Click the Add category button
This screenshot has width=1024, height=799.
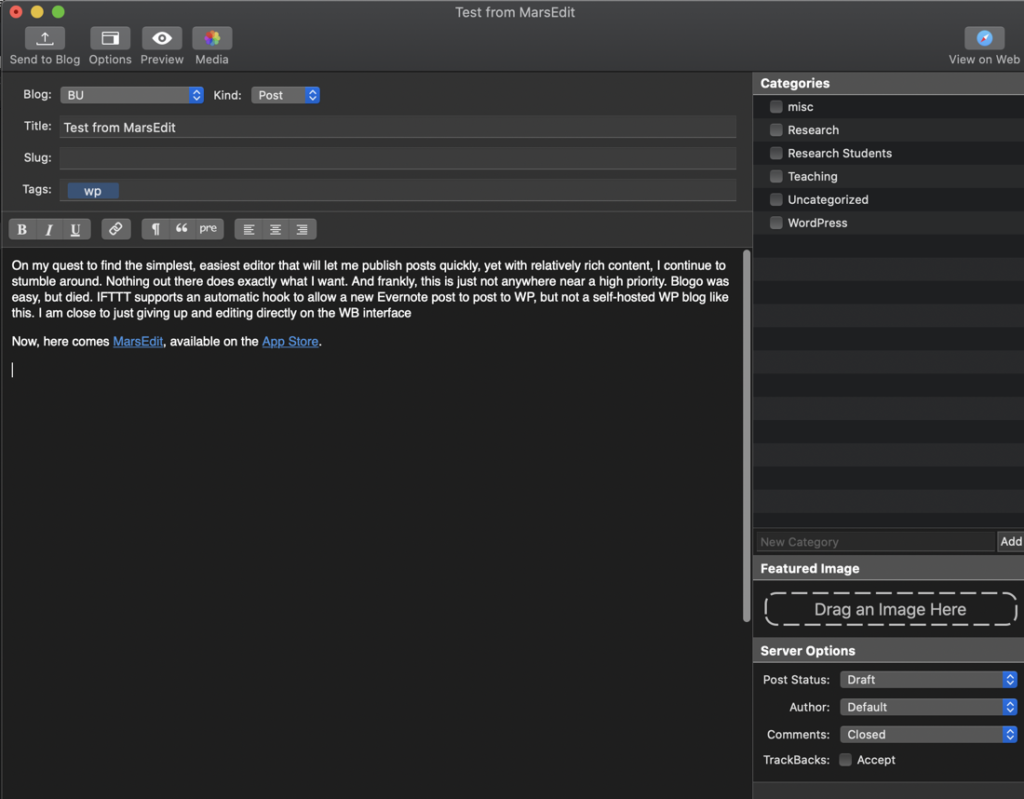click(x=1010, y=541)
